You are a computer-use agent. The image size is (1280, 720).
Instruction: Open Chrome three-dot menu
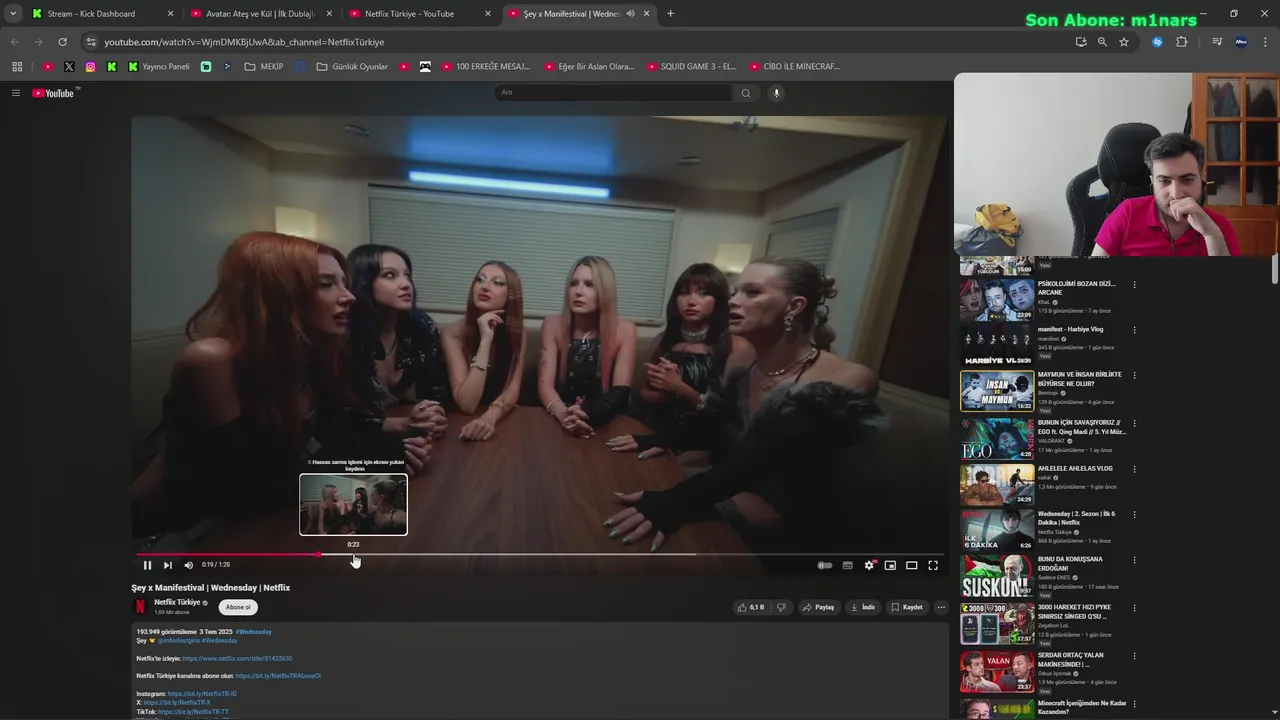[x=1266, y=42]
